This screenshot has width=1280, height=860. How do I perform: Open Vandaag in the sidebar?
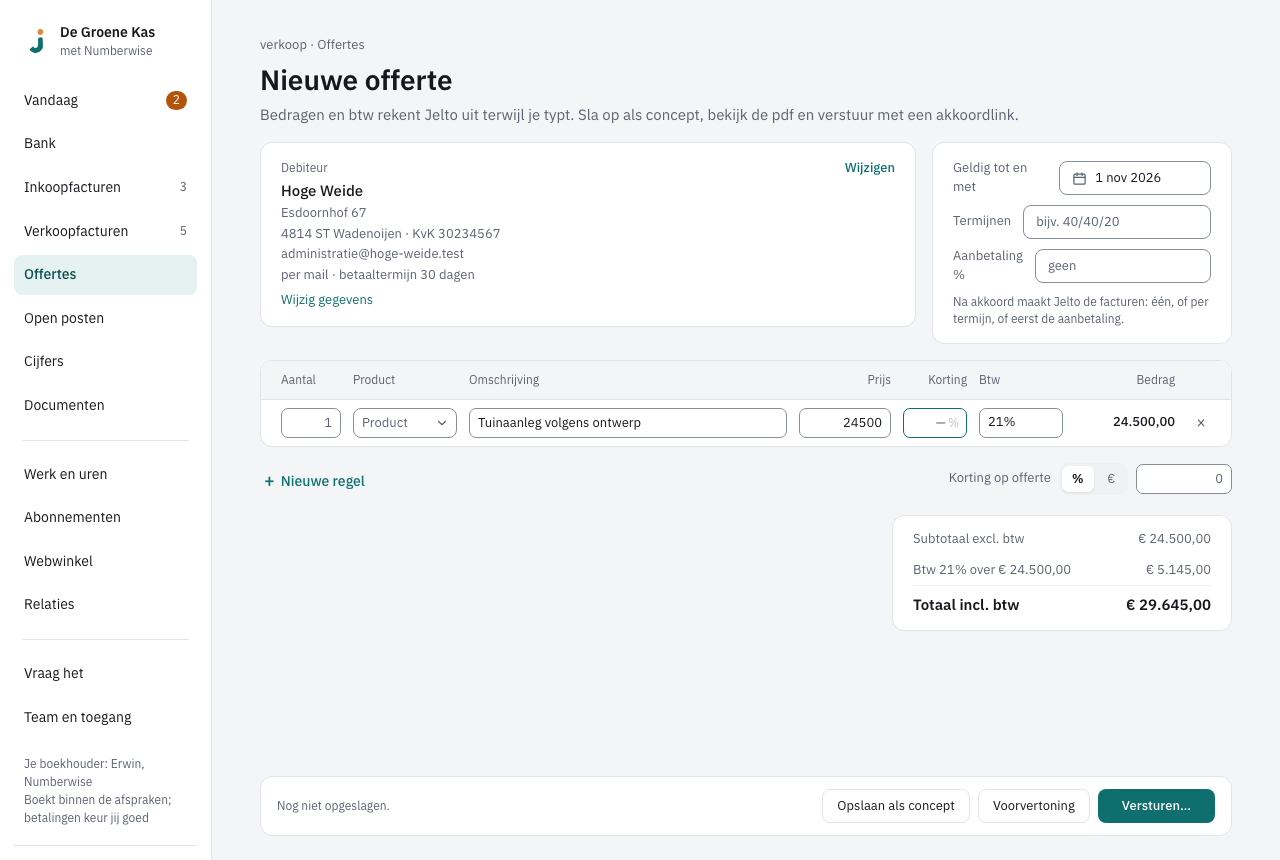point(105,100)
